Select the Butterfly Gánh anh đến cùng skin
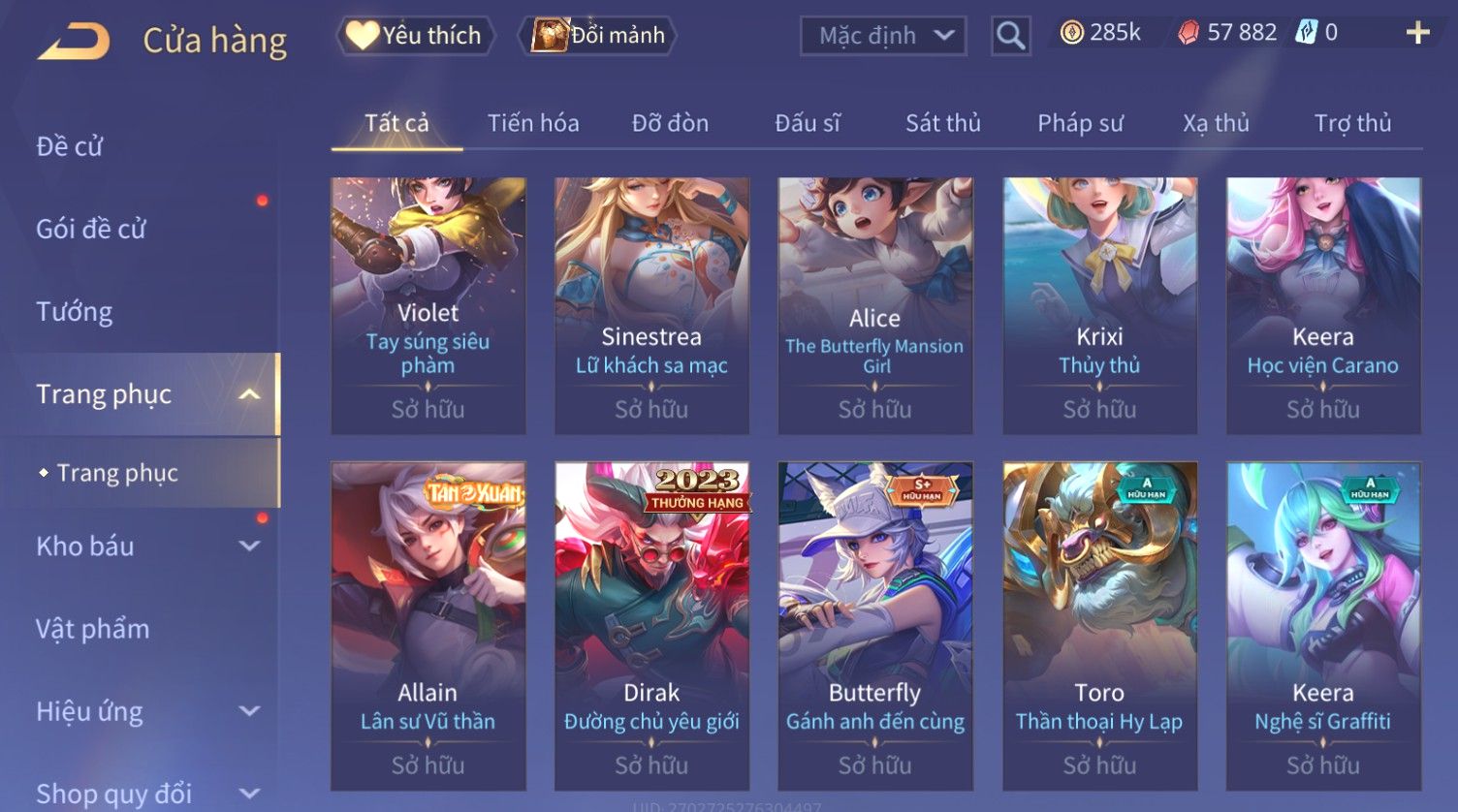 pyautogui.click(x=875, y=626)
